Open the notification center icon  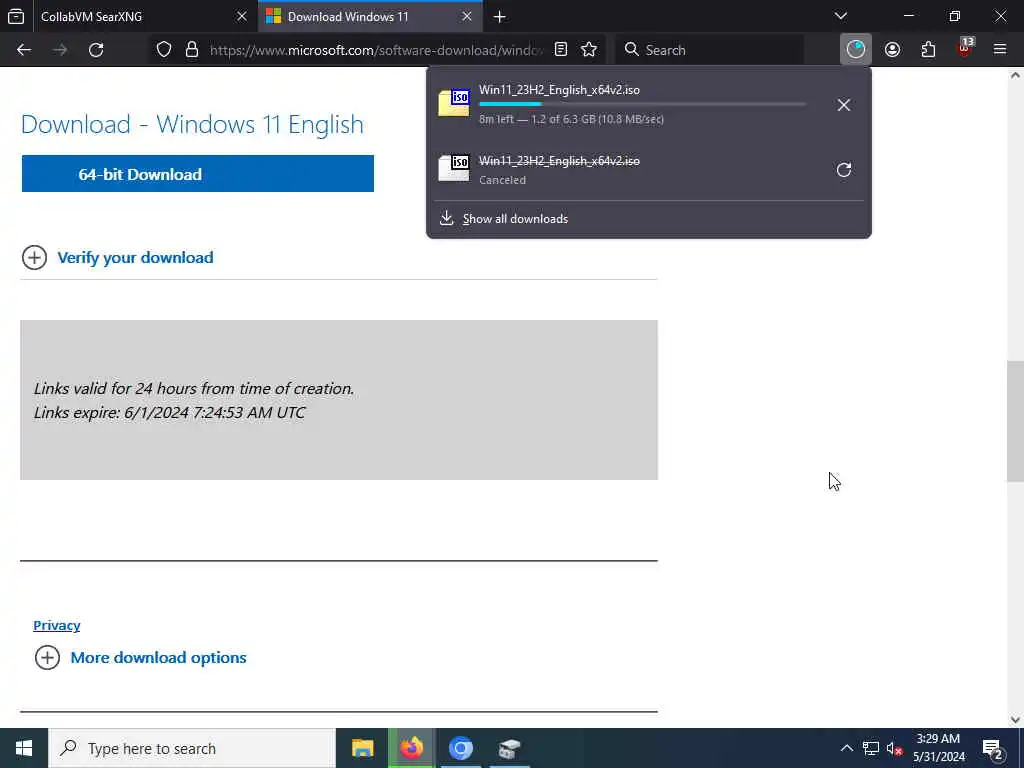coord(993,748)
